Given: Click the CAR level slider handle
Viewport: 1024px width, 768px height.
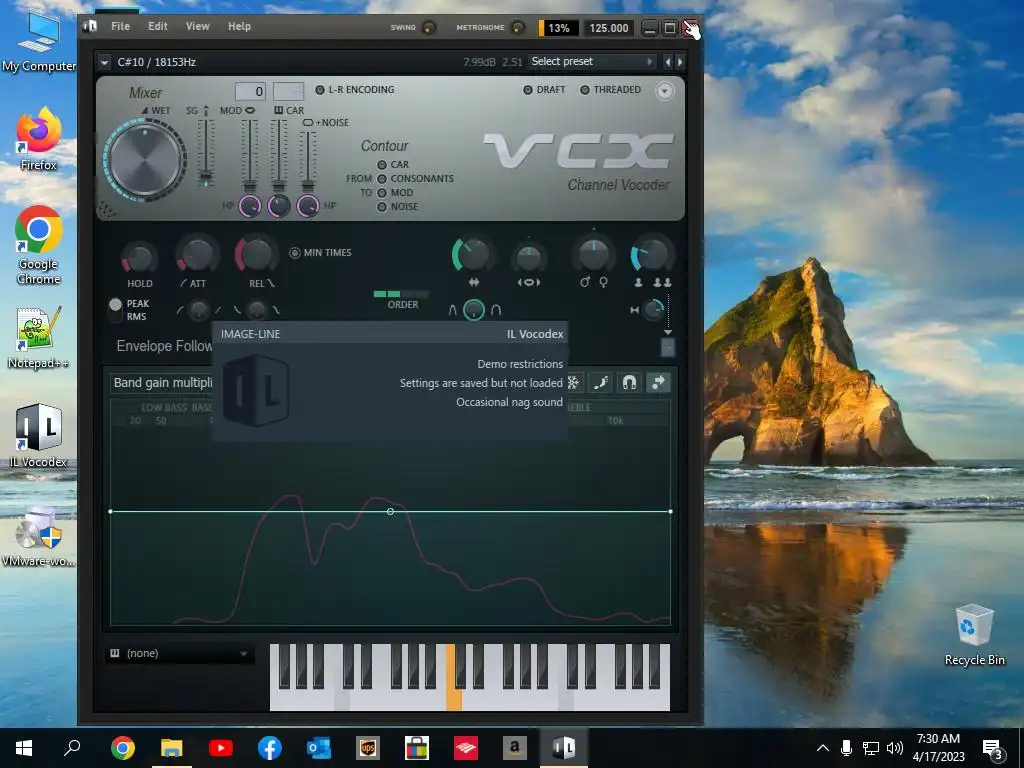Looking at the screenshot, I should coord(278,186).
